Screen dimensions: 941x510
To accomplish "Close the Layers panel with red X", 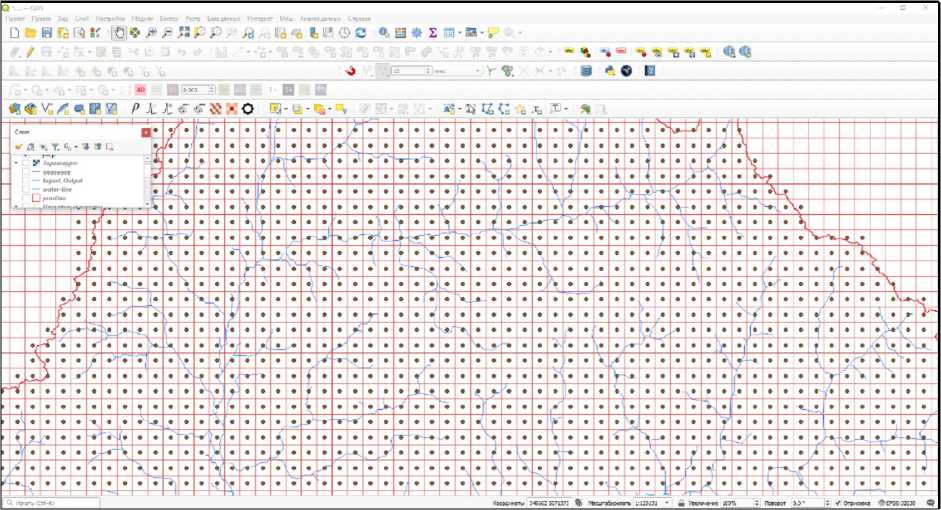I will pos(146,132).
